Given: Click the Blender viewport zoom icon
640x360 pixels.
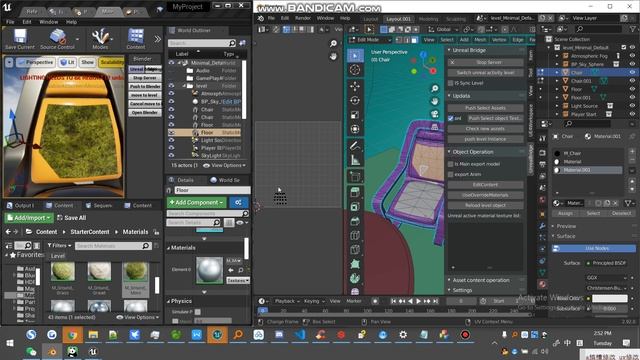Looking at the screenshot, I should [435, 88].
